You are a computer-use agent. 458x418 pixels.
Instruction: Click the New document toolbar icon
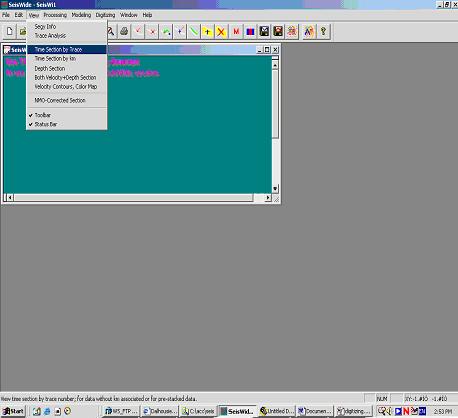10,32
